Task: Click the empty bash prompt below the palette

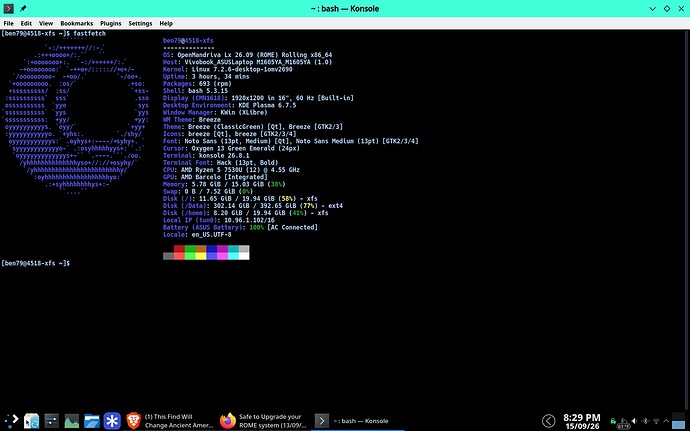Action: (36, 263)
